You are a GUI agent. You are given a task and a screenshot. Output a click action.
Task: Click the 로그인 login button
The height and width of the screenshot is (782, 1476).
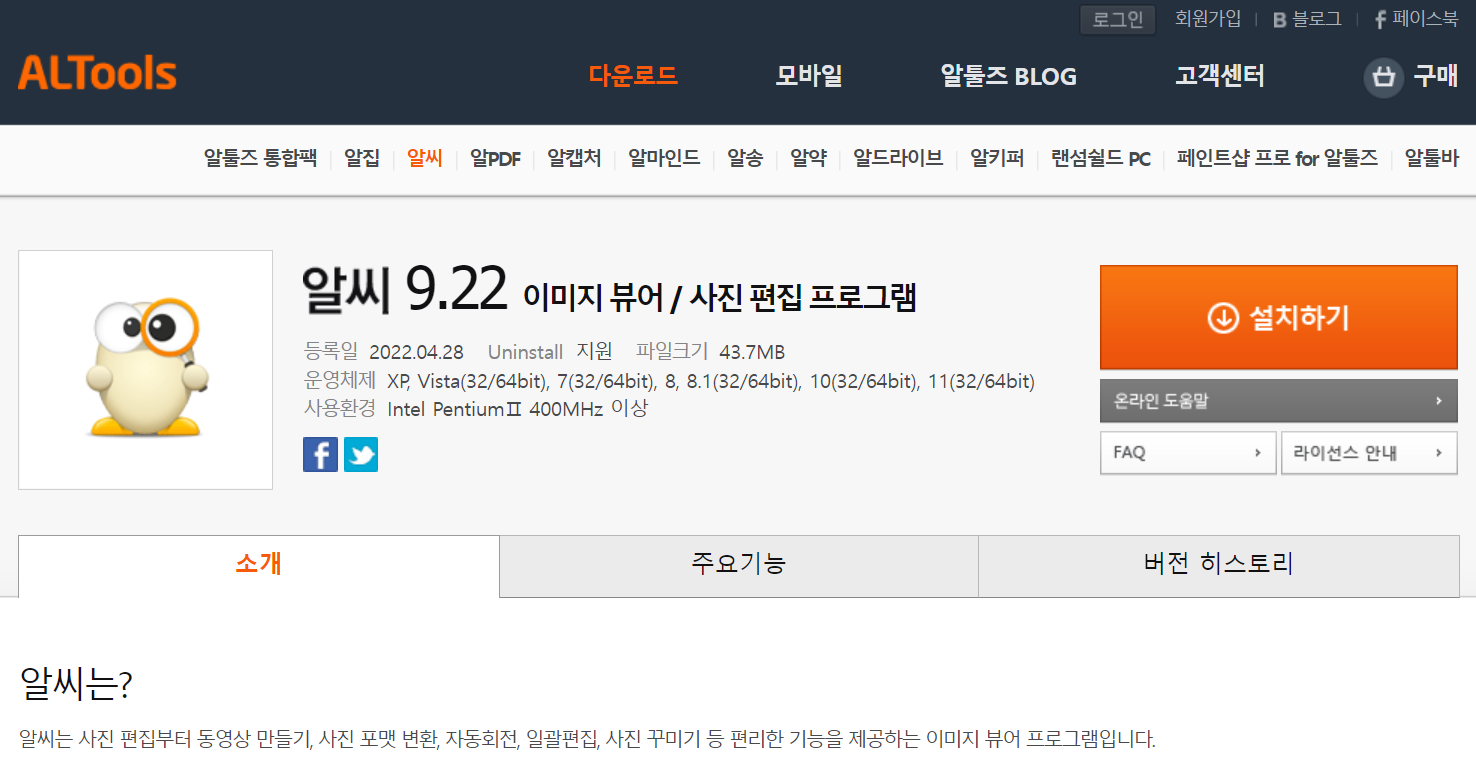point(1118,19)
